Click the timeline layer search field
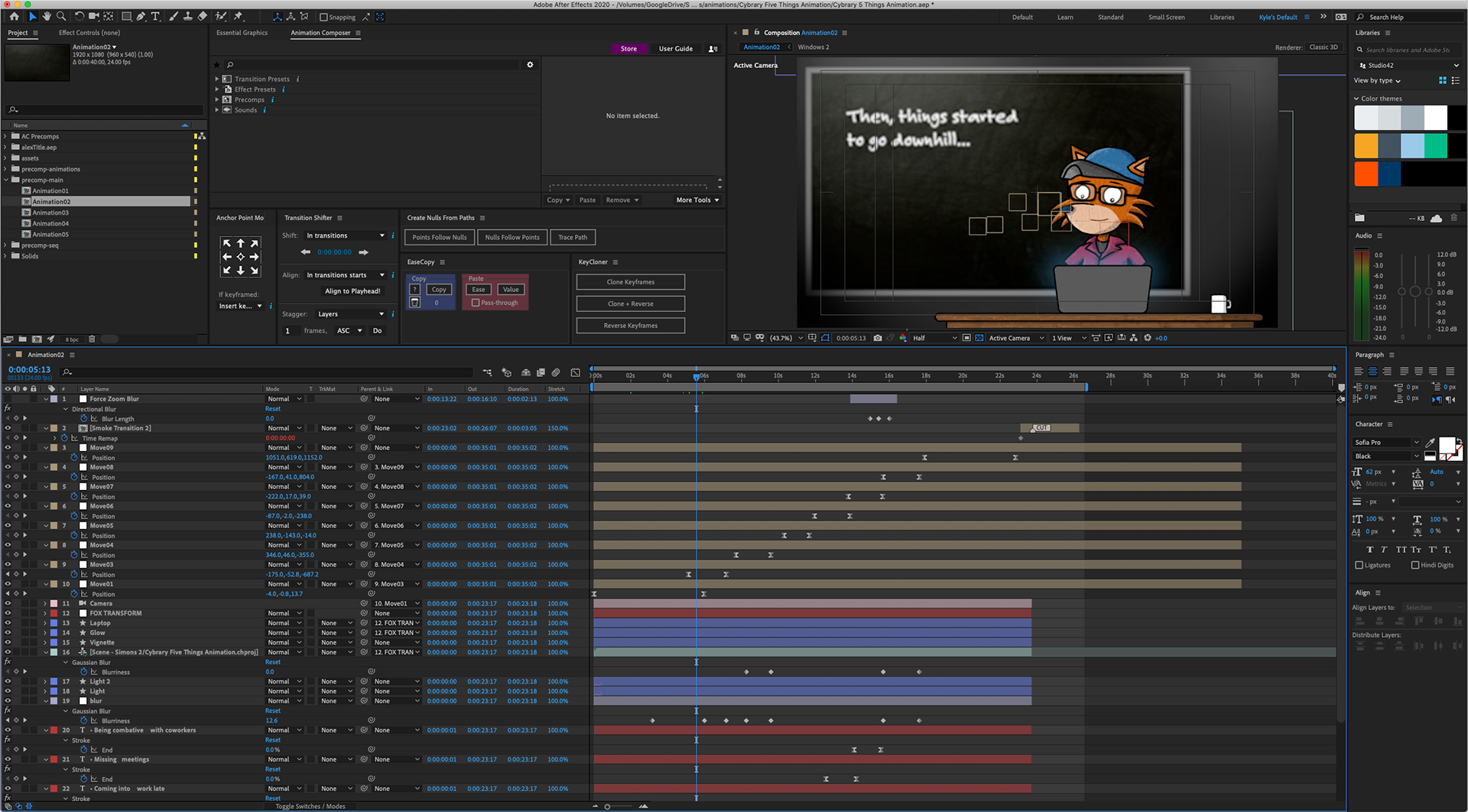The image size is (1468, 812). pyautogui.click(x=267, y=372)
